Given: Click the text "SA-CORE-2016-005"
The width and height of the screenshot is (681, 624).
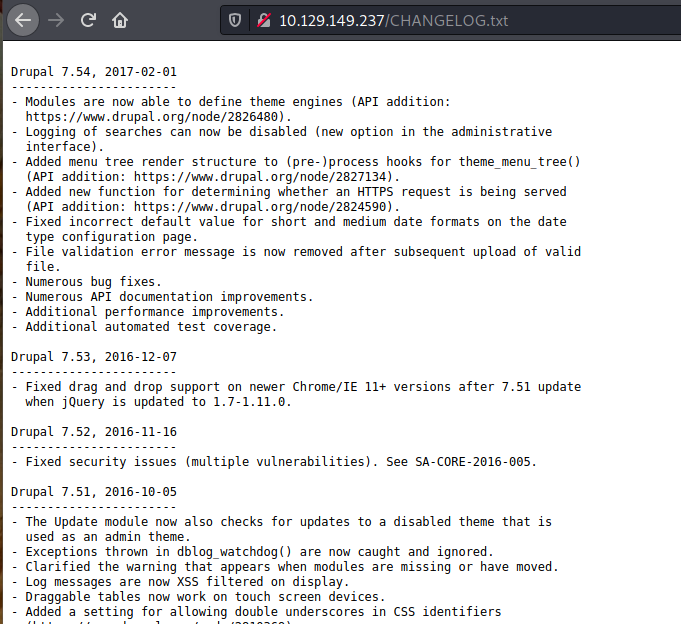Looking at the screenshot, I should click(x=473, y=462).
